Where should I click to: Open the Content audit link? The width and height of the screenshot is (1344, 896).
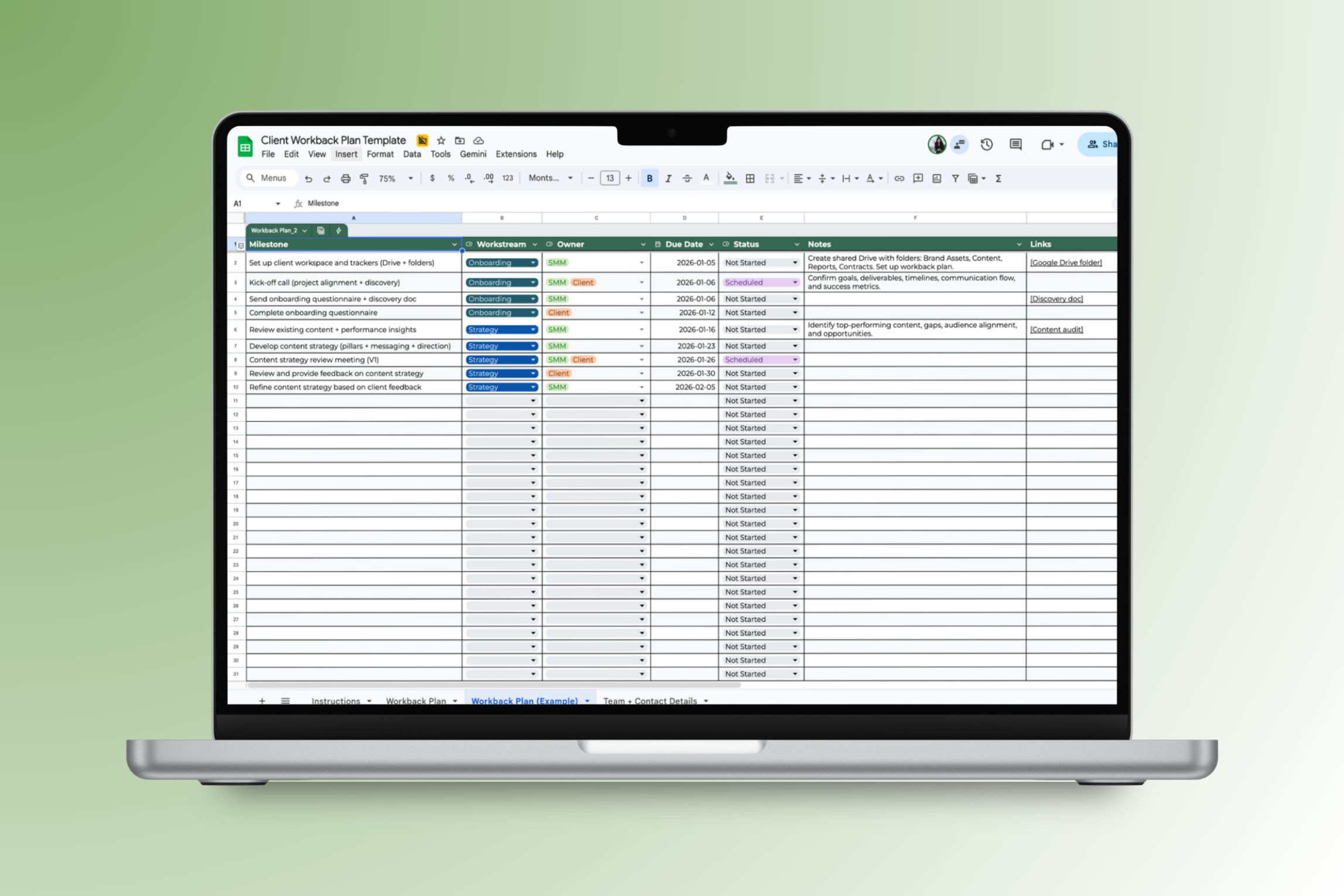1056,330
